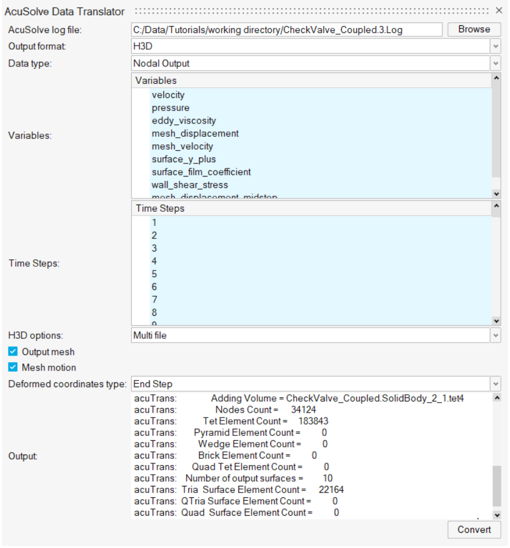
Task: Click the AcuSolve log file path field
Action: coord(287,30)
